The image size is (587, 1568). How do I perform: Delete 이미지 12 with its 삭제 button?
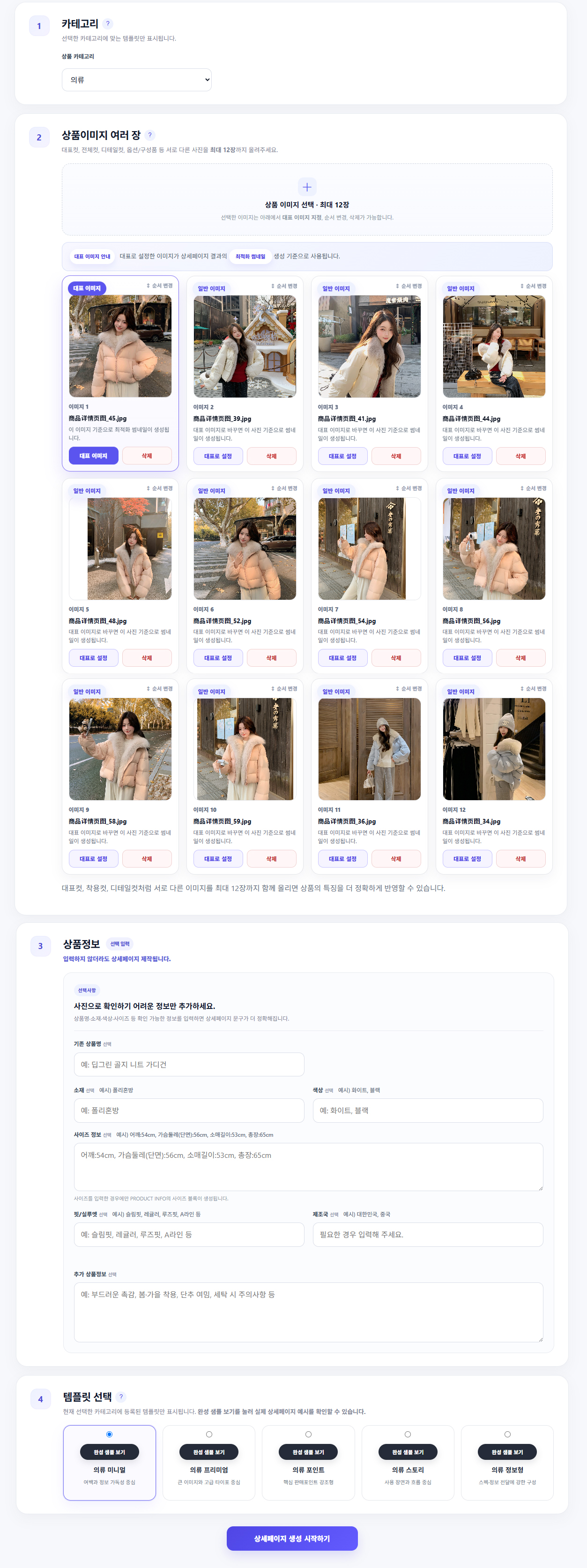[520, 859]
